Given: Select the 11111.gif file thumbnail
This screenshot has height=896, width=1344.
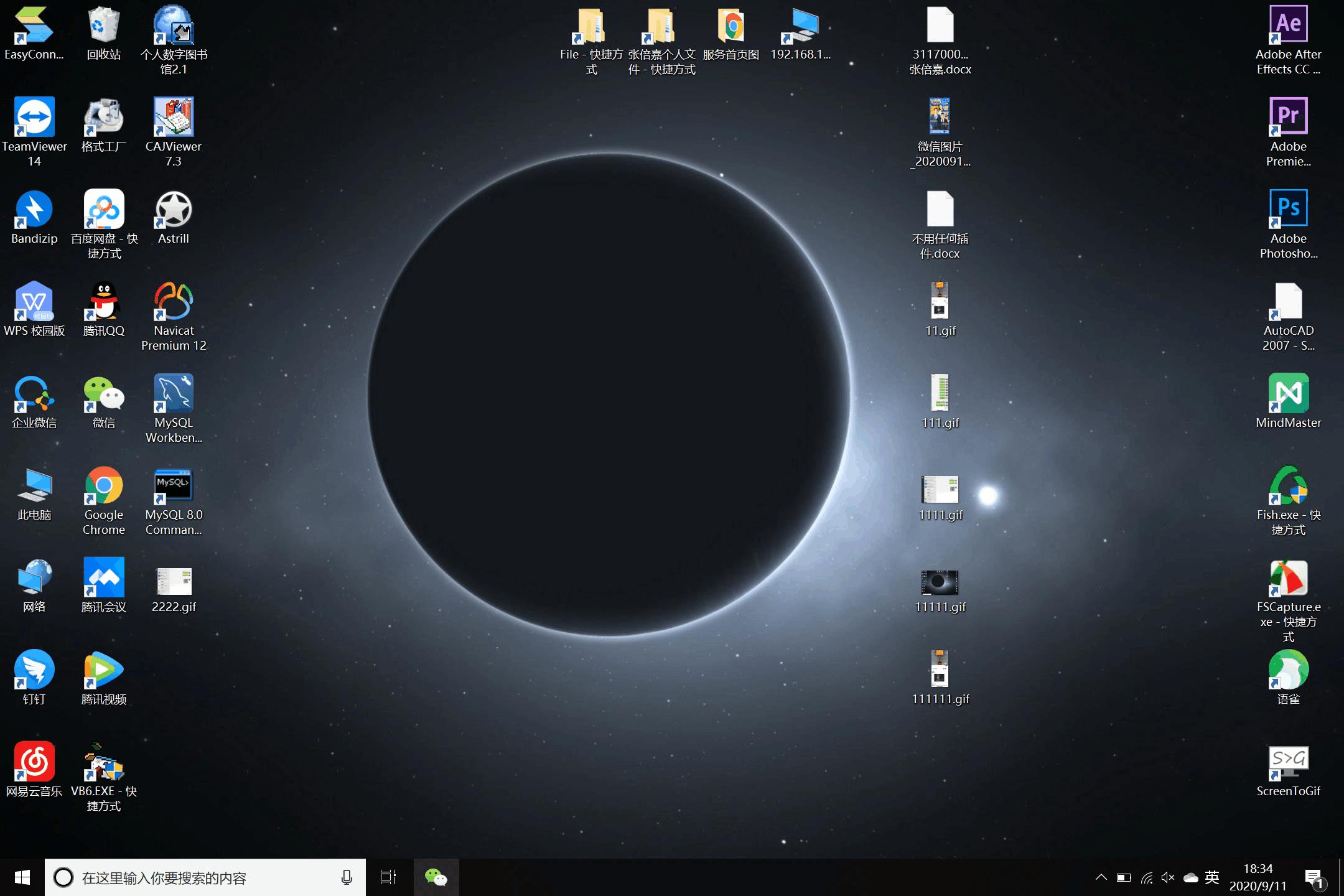Looking at the screenshot, I should click(940, 583).
